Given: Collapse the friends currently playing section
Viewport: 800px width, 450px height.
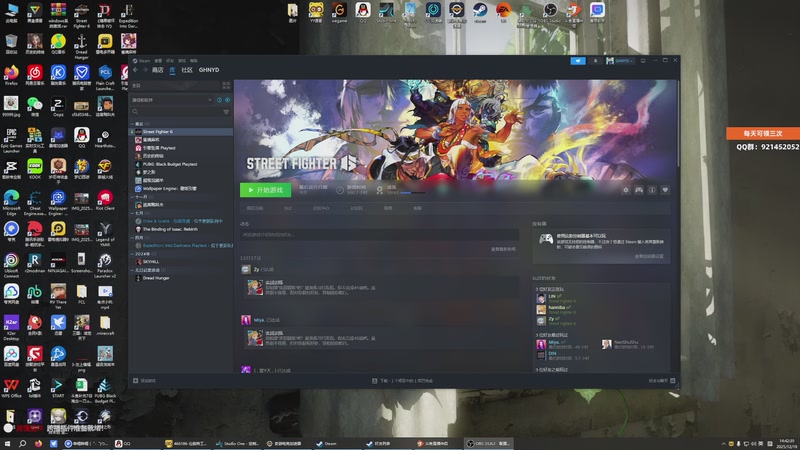Looking at the screenshot, I should pos(549,289).
